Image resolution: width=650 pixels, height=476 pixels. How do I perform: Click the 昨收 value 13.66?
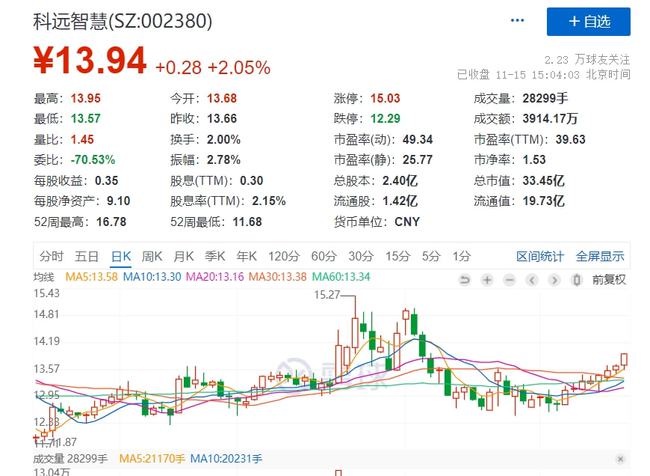[222, 119]
